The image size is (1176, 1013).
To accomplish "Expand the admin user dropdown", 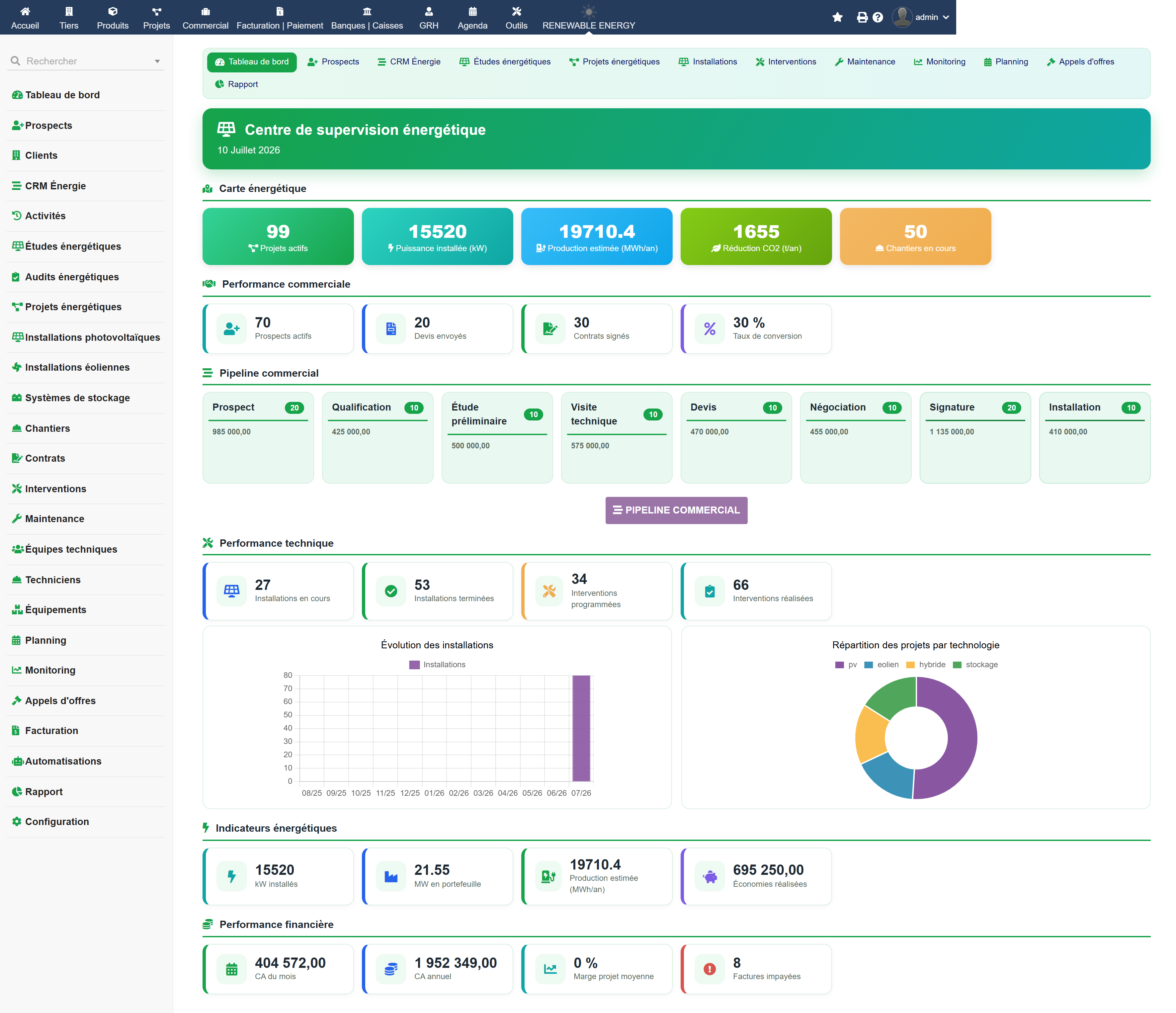I will [x=921, y=17].
